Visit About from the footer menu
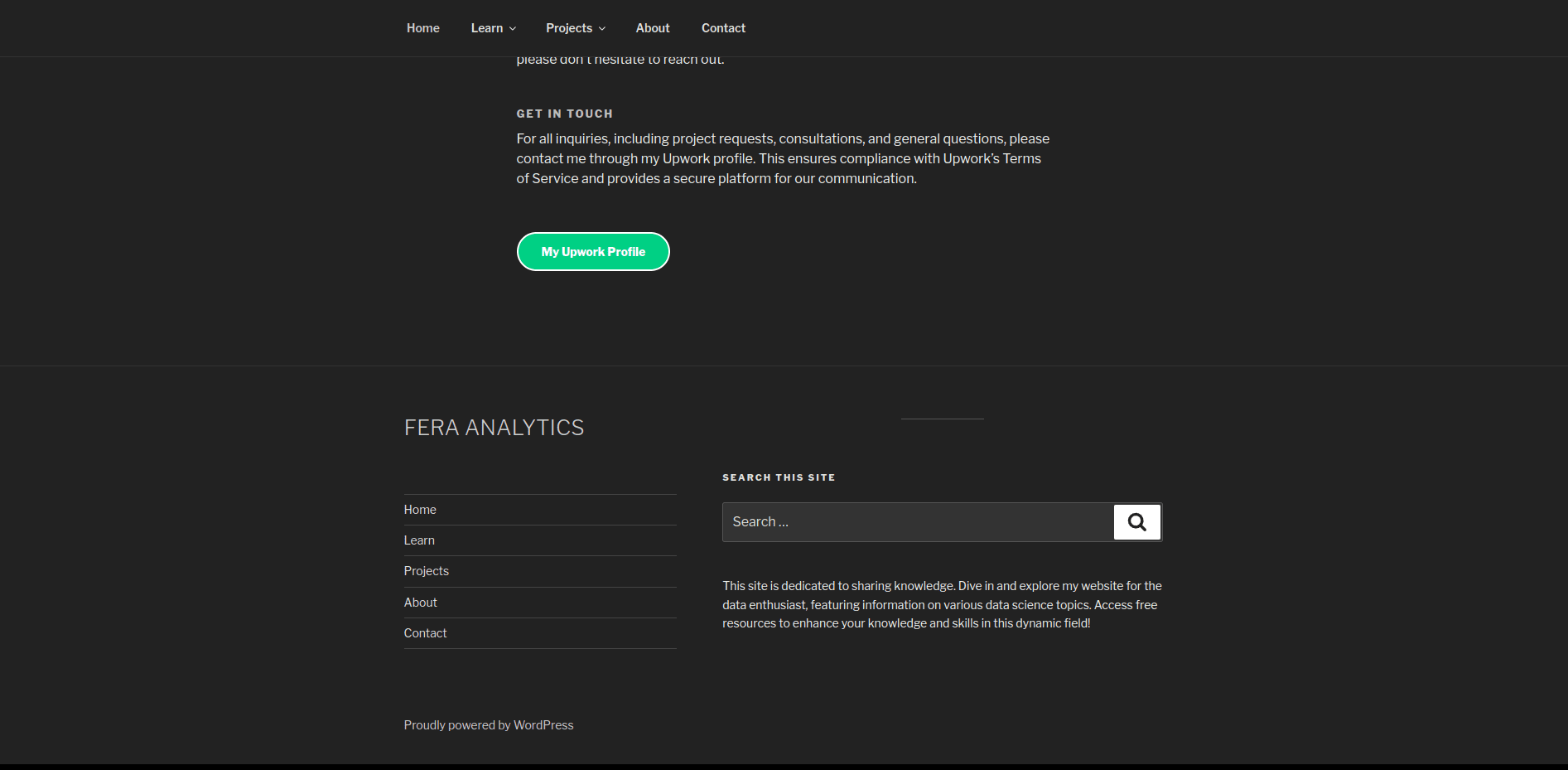This screenshot has width=1568, height=770. coord(421,603)
